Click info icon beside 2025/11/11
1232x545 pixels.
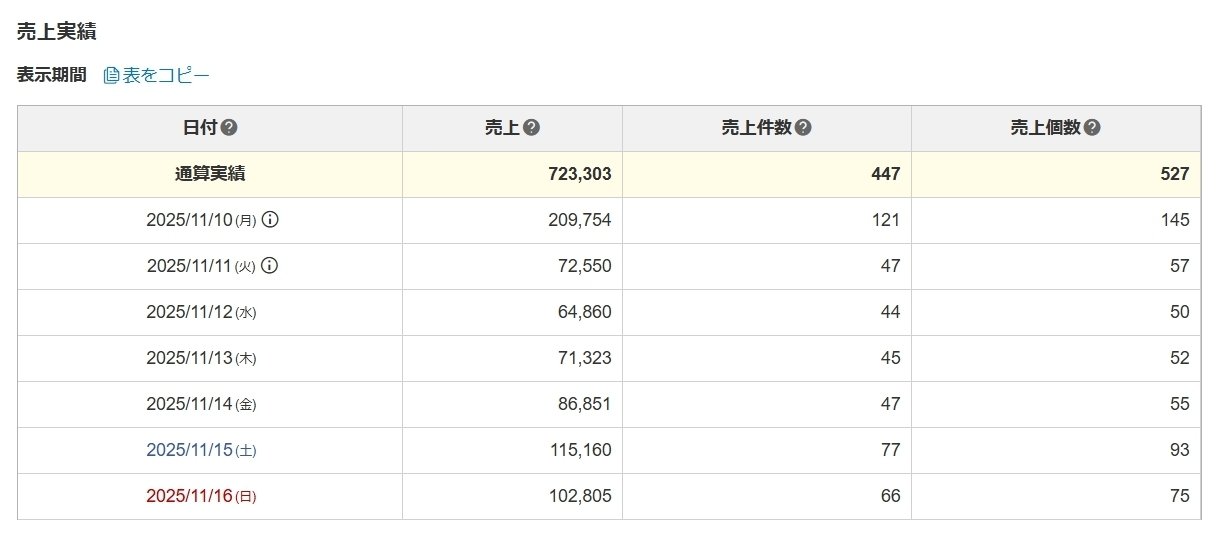tap(269, 266)
